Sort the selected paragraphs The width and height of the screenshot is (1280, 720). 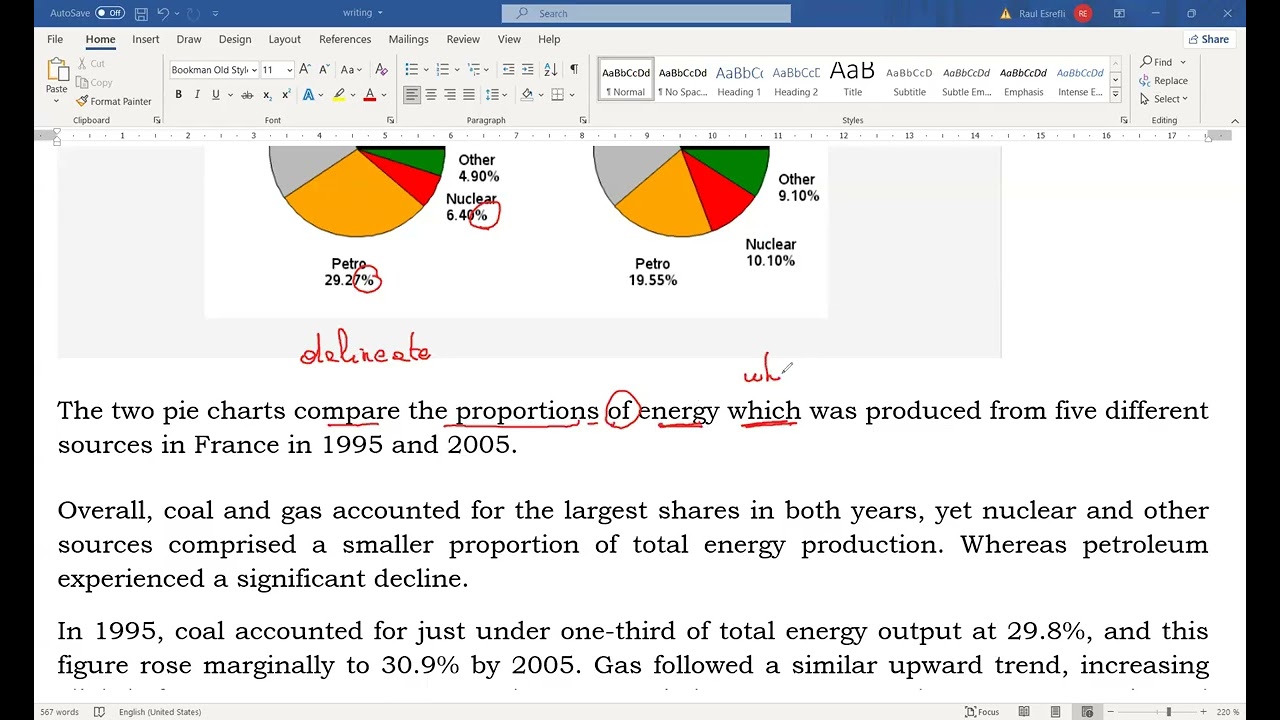(551, 69)
